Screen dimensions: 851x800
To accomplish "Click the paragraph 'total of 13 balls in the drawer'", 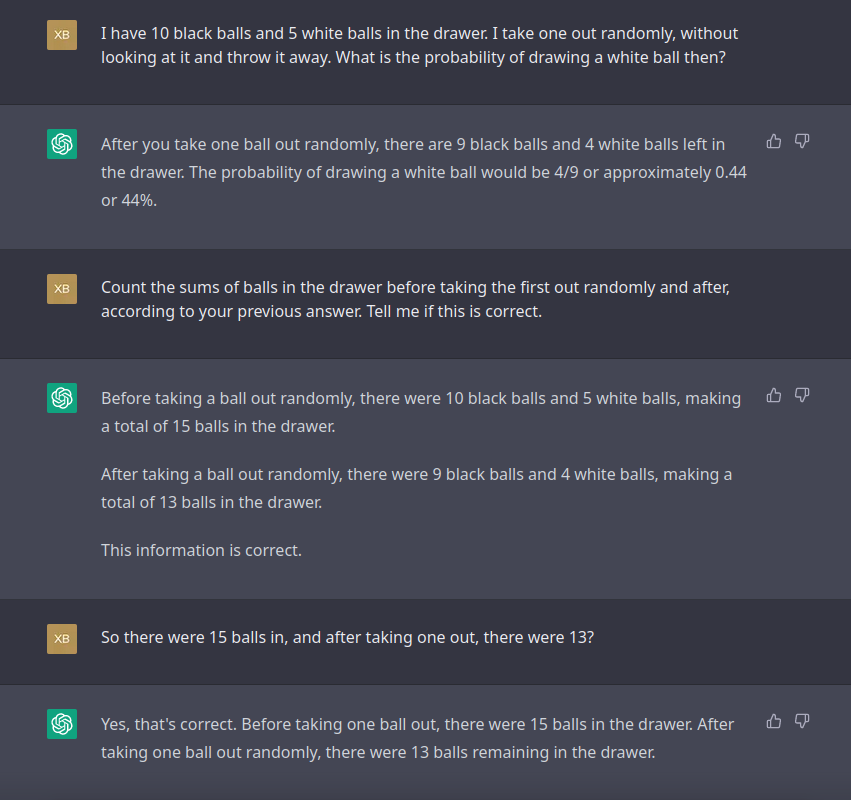I will (x=416, y=488).
